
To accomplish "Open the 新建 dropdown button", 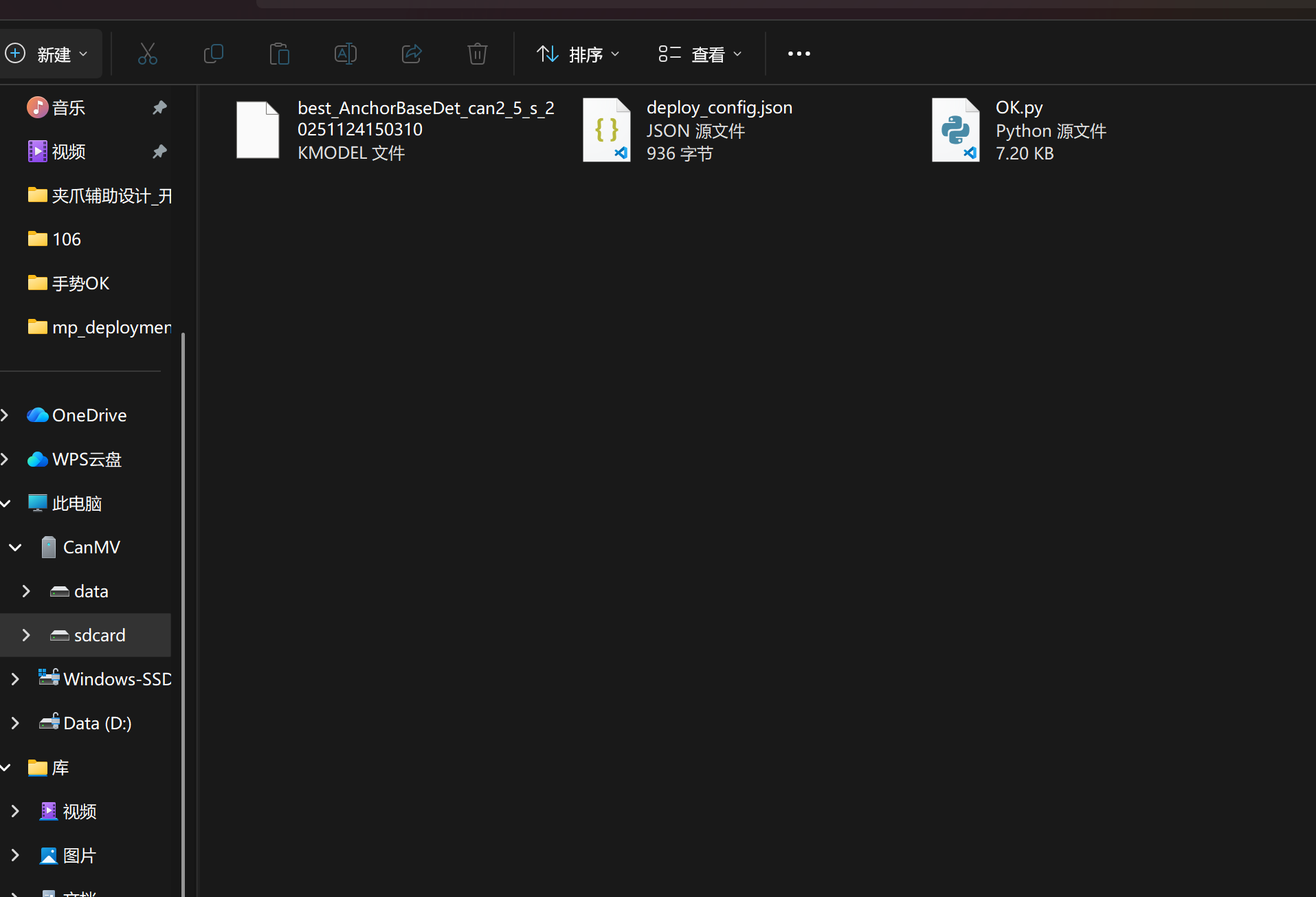I will click(47, 54).
